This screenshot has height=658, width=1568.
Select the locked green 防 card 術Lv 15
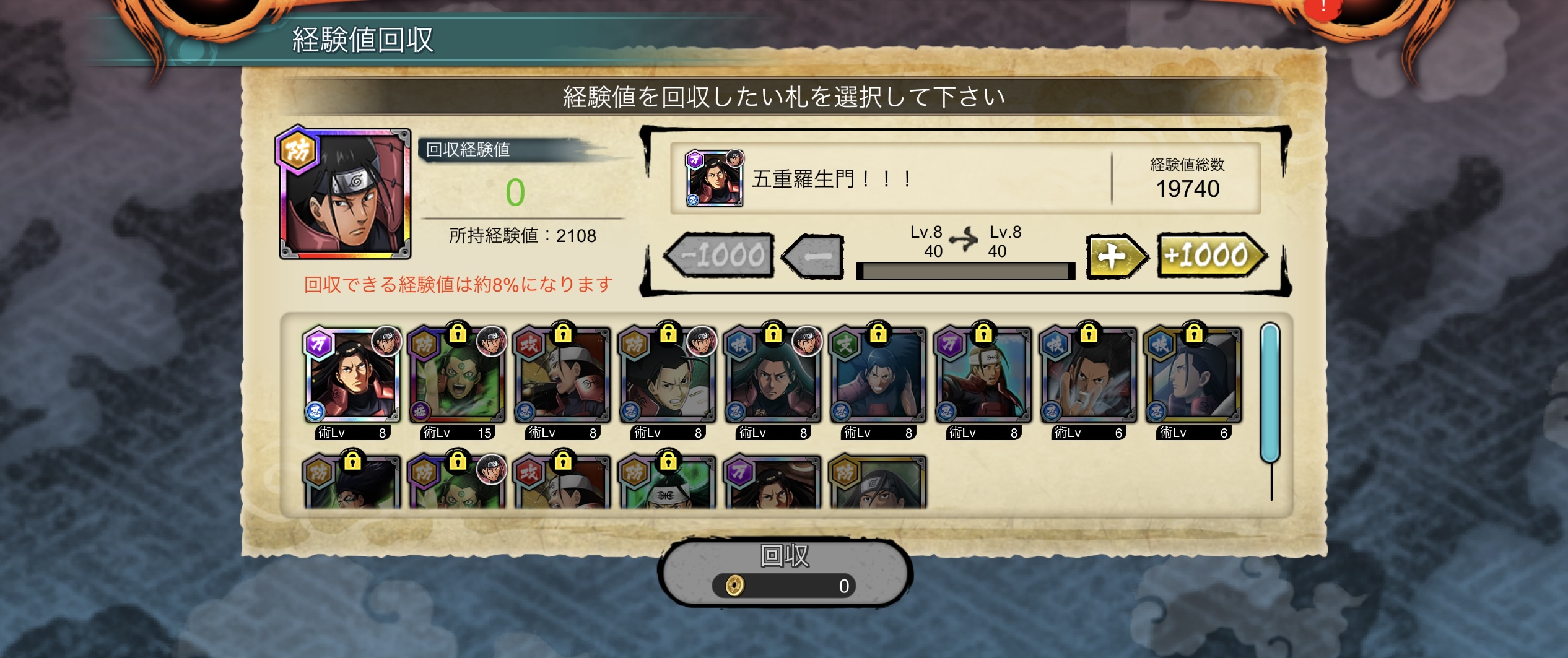[x=457, y=375]
